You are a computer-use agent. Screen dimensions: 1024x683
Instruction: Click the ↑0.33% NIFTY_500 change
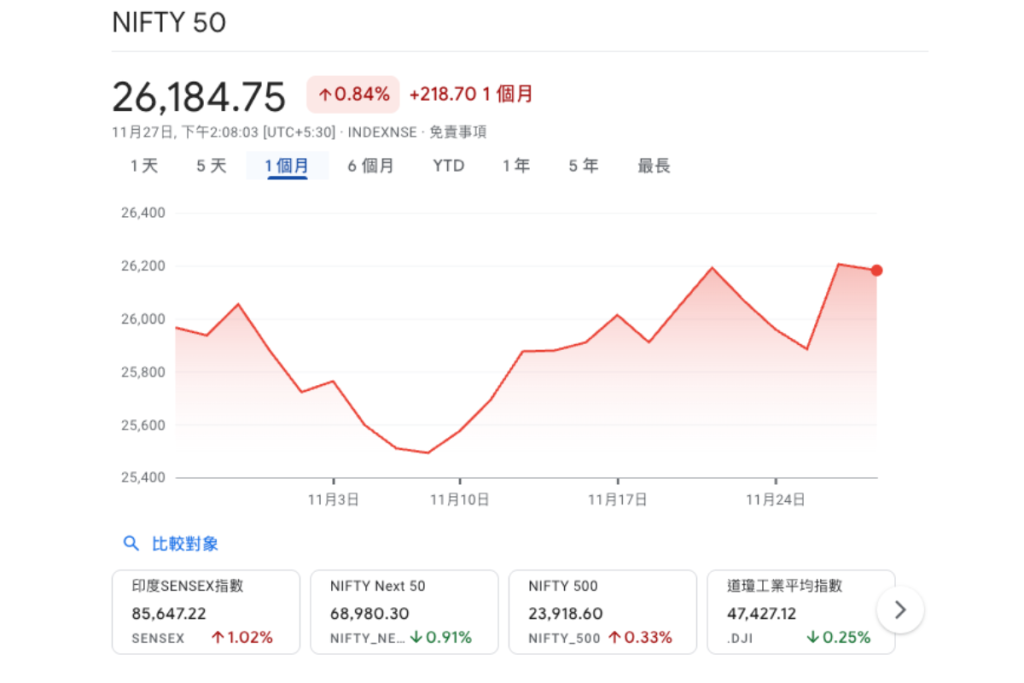(640, 637)
